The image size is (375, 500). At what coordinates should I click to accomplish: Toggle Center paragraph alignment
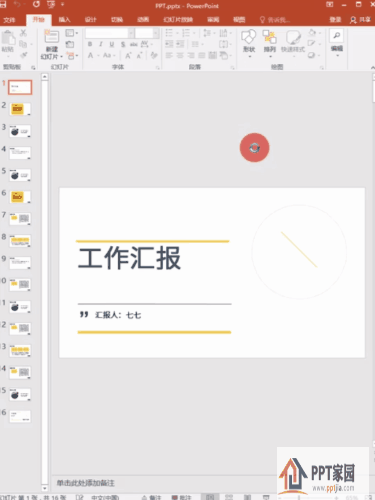tap(180, 55)
